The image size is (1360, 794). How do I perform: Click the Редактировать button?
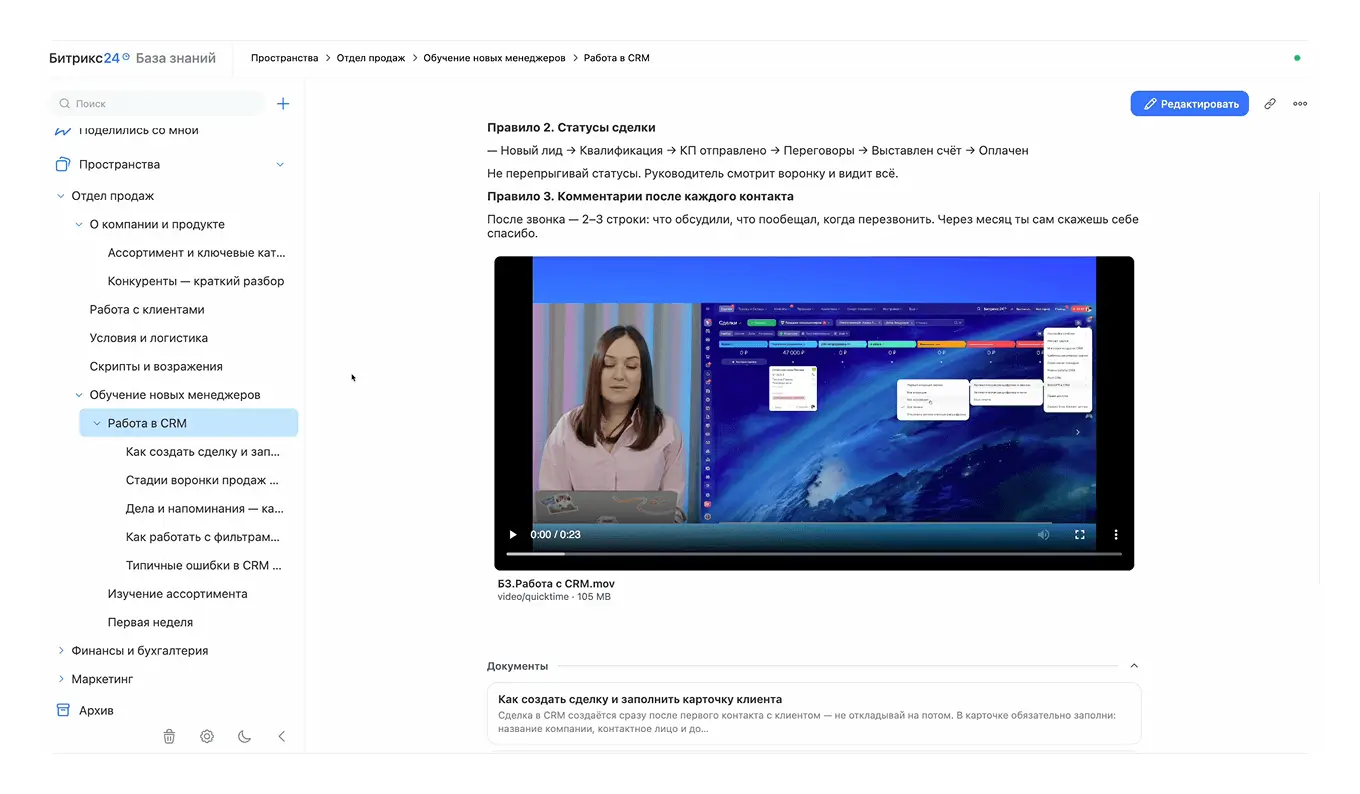click(x=1190, y=104)
